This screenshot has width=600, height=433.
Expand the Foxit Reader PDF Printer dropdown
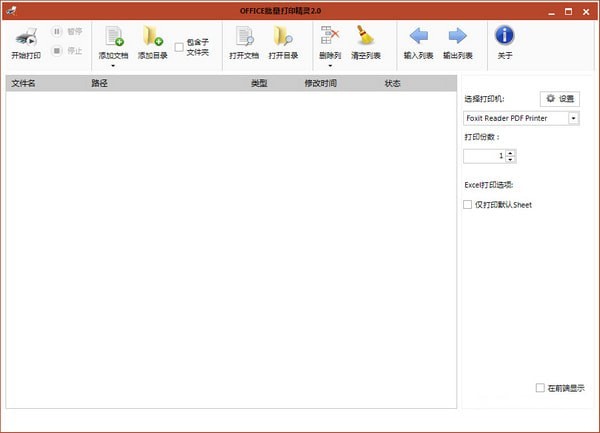[x=574, y=119]
